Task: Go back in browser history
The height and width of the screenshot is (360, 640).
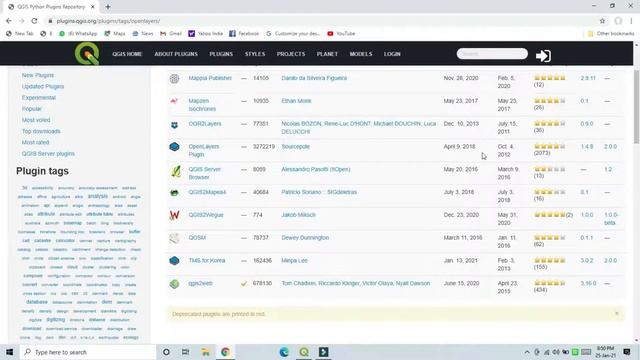Action: click(9, 21)
